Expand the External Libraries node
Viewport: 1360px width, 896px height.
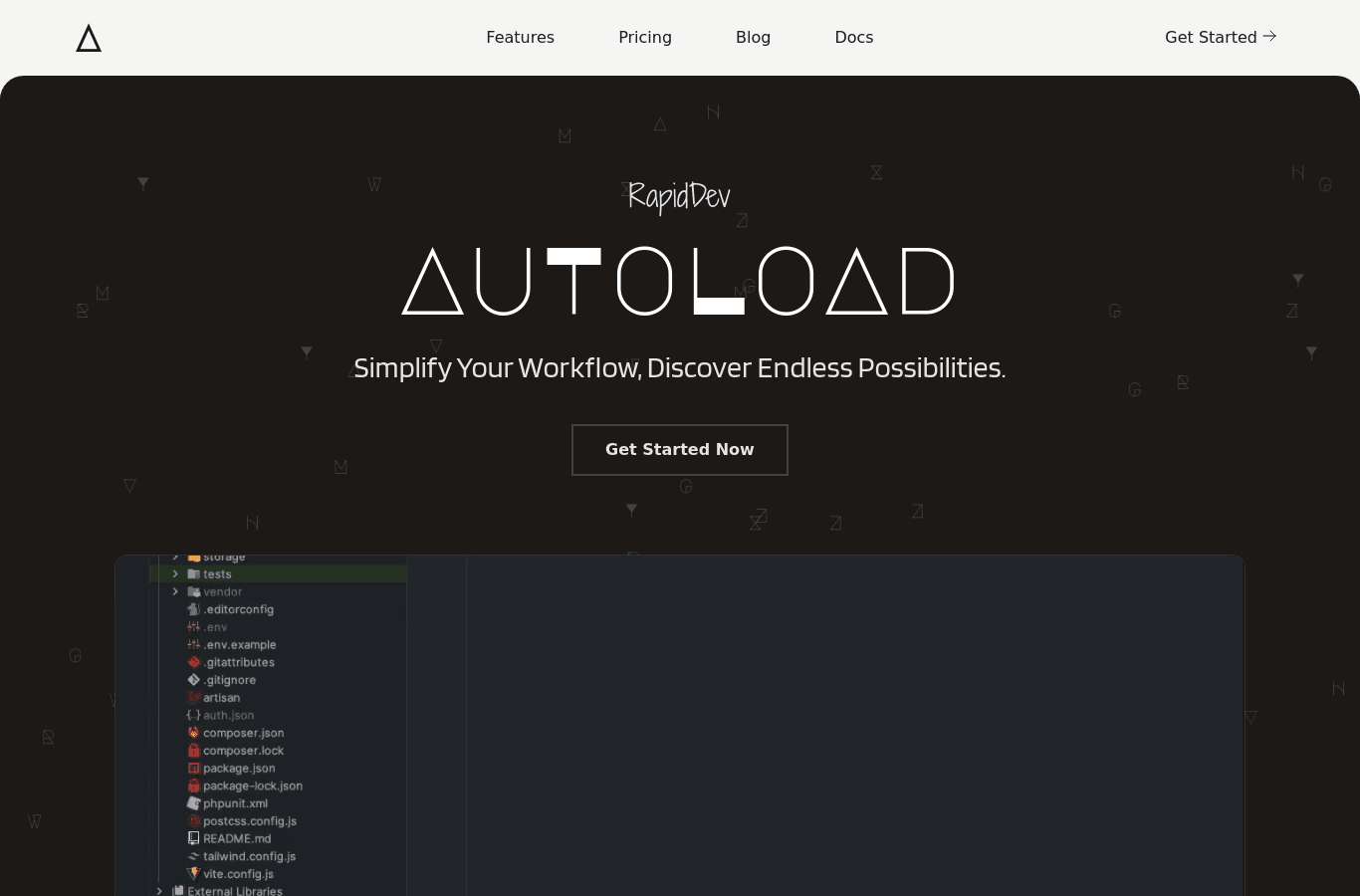(x=159, y=891)
